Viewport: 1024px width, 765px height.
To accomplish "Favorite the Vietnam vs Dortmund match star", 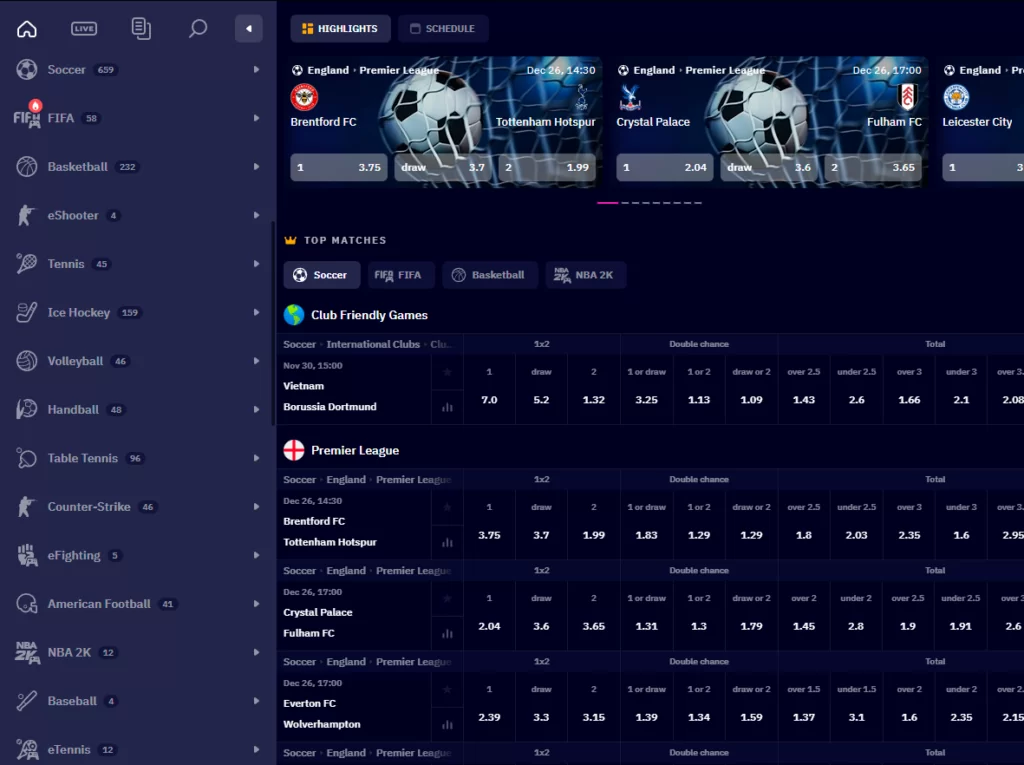I will (447, 372).
